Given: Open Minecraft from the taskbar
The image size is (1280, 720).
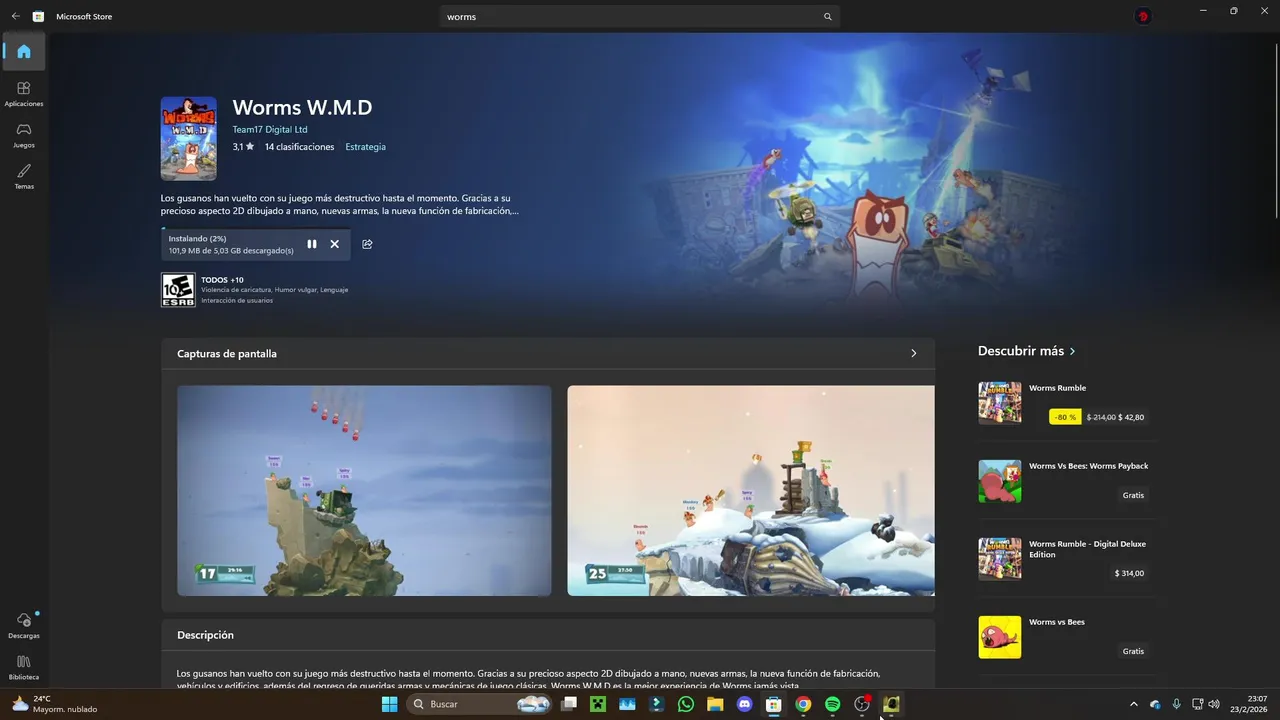Looking at the screenshot, I should click(x=598, y=704).
